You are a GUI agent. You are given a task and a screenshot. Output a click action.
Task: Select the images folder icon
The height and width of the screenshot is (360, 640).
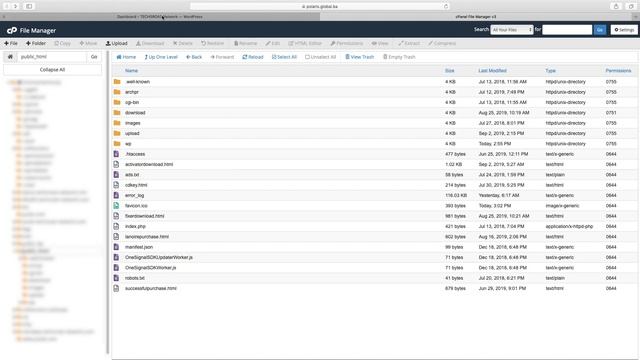coord(117,123)
